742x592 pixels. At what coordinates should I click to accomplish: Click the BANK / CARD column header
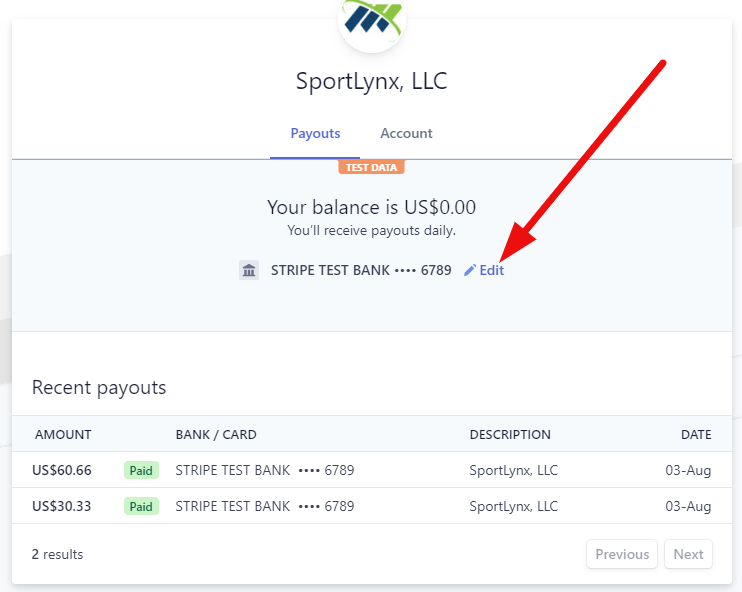pyautogui.click(x=216, y=434)
